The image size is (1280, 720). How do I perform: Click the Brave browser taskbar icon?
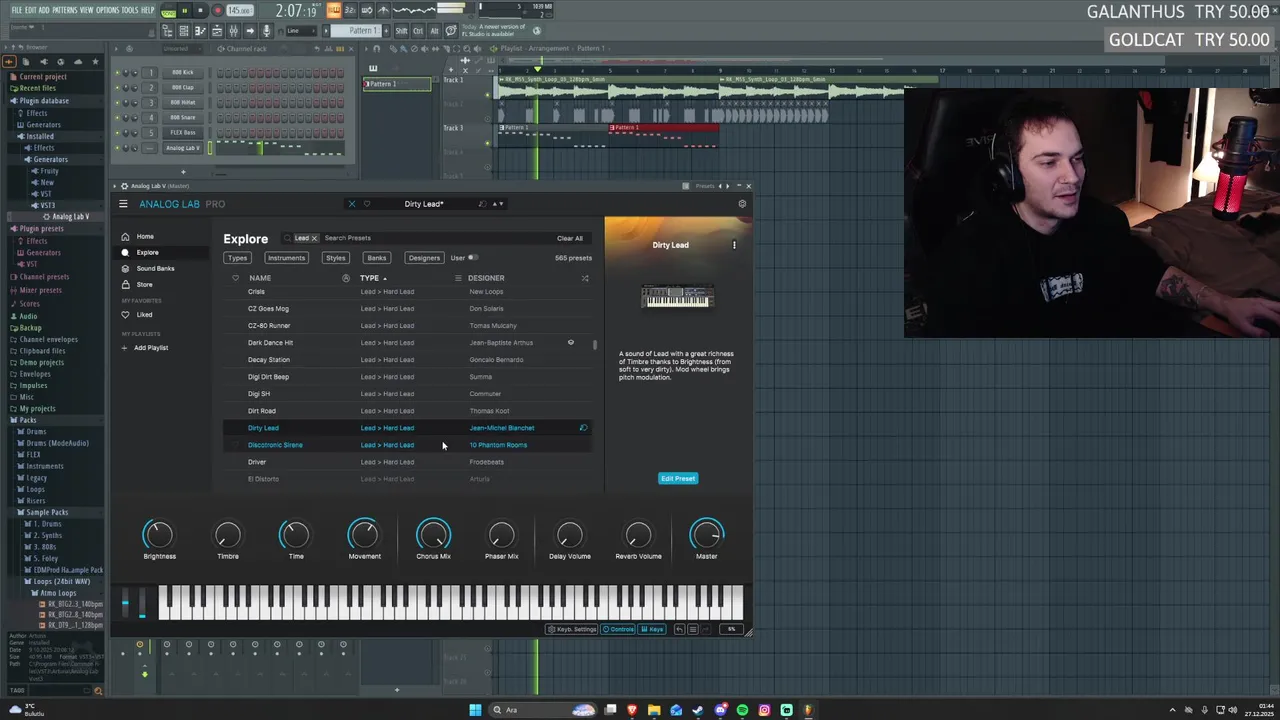[632, 710]
